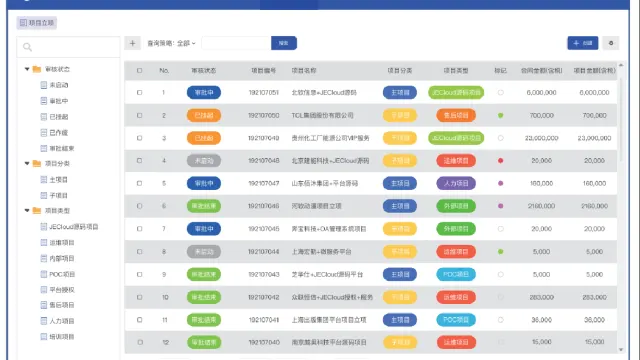Image resolution: width=640 pixels, height=360 pixels.
Task: Click the document icon beside 未启动
Action: (x=44, y=85)
